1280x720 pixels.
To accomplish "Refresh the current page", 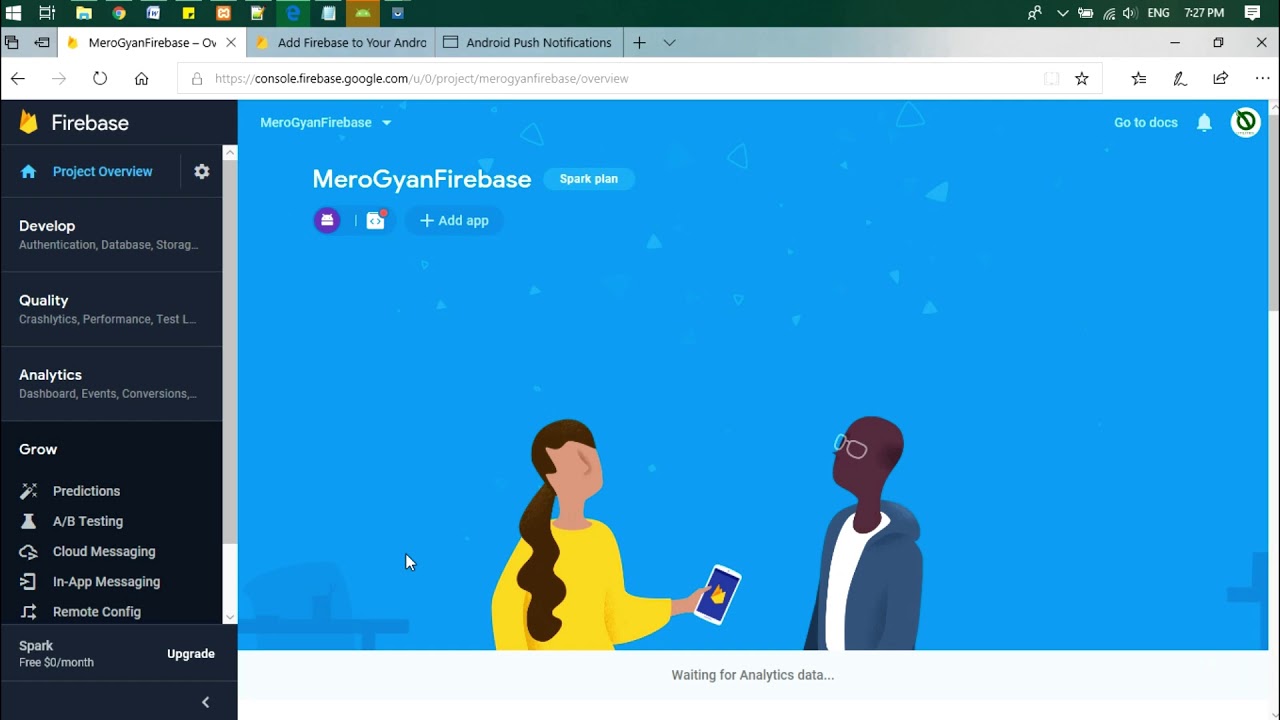I will pos(100,78).
